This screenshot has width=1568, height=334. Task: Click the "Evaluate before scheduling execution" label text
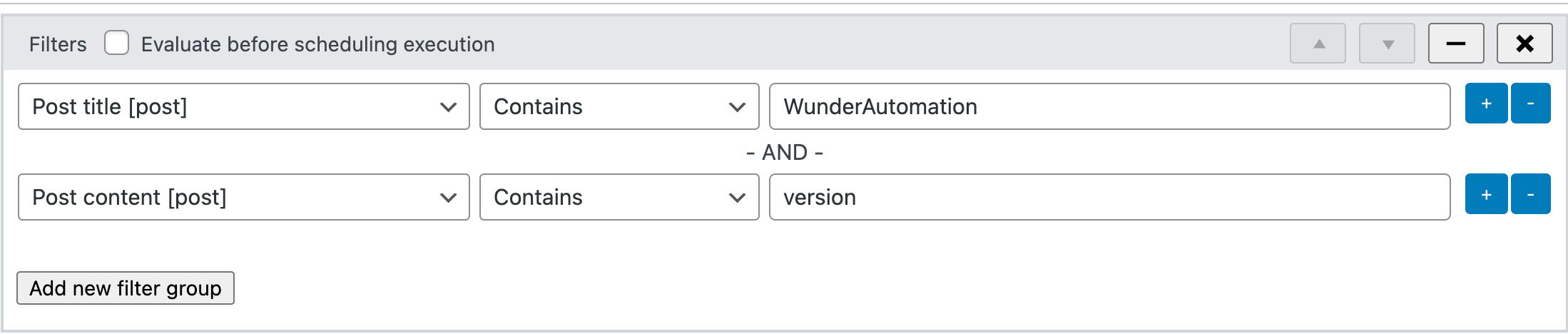(317, 44)
